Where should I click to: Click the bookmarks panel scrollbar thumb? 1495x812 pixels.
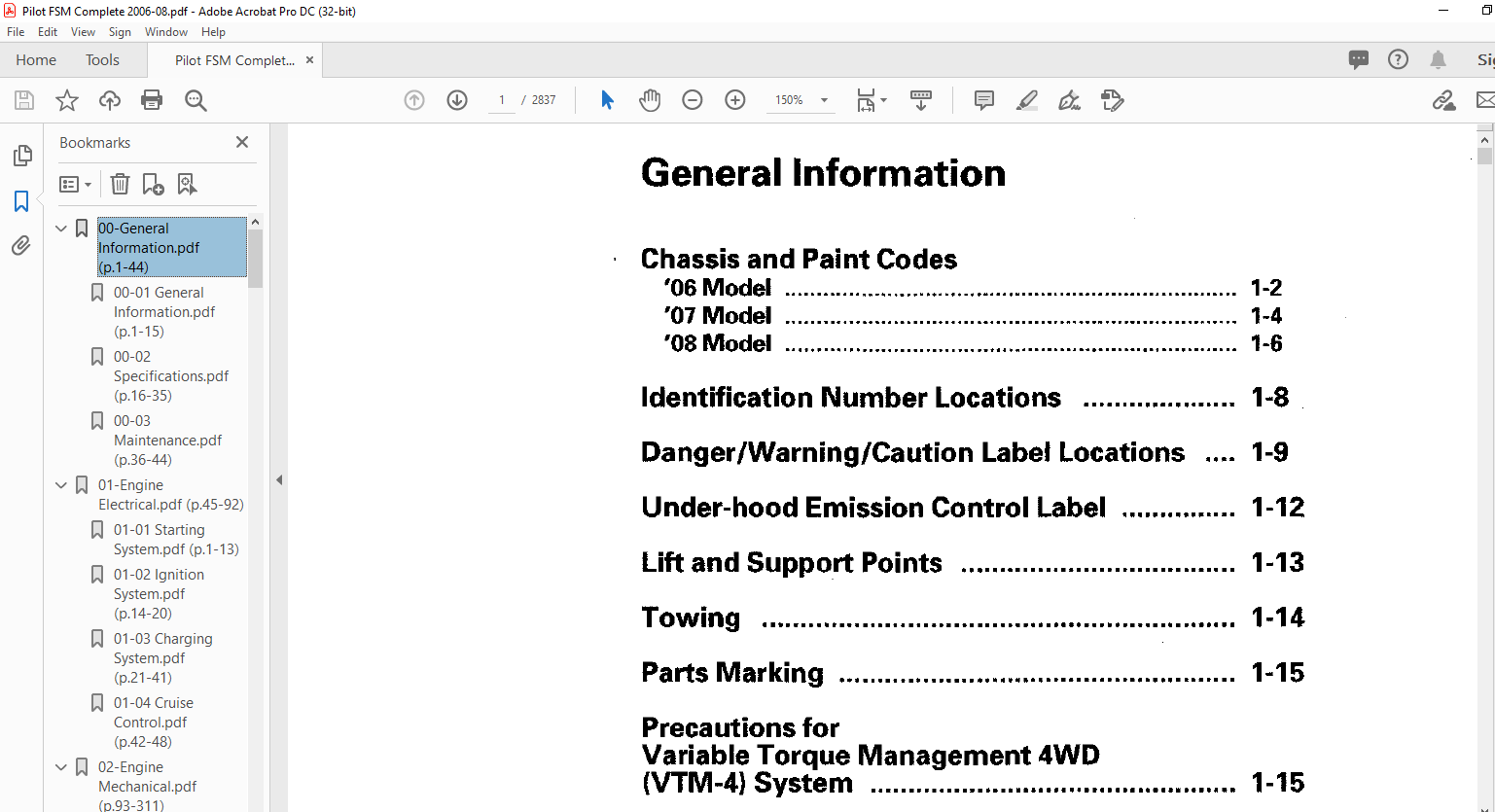coord(255,260)
